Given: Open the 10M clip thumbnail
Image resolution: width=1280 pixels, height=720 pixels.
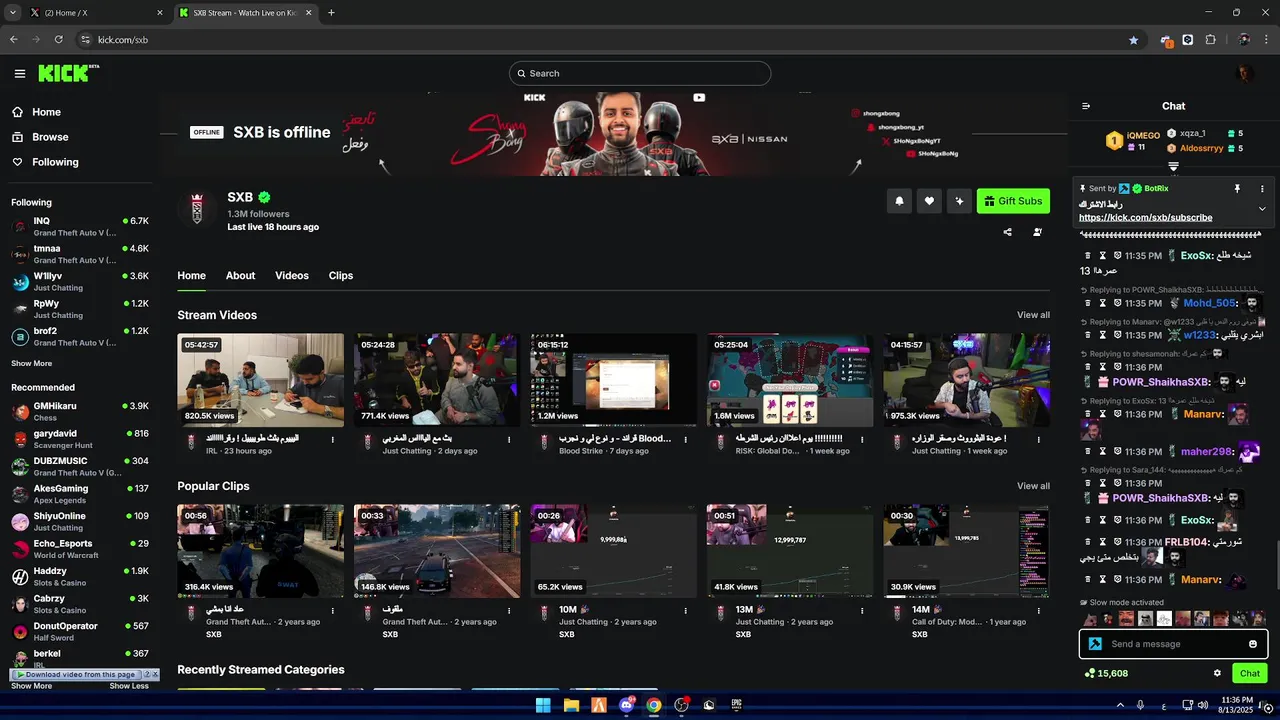Looking at the screenshot, I should point(613,551).
